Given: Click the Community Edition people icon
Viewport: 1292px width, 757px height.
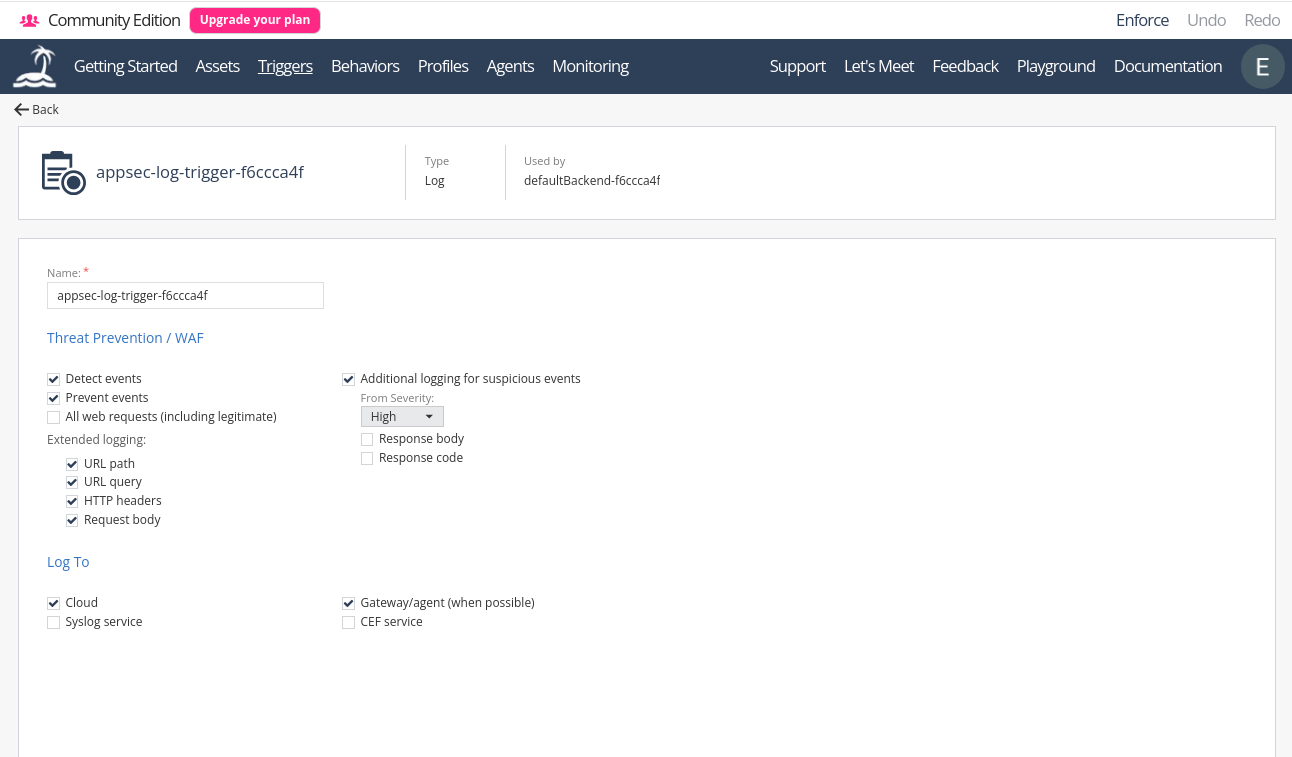Looking at the screenshot, I should click(30, 20).
